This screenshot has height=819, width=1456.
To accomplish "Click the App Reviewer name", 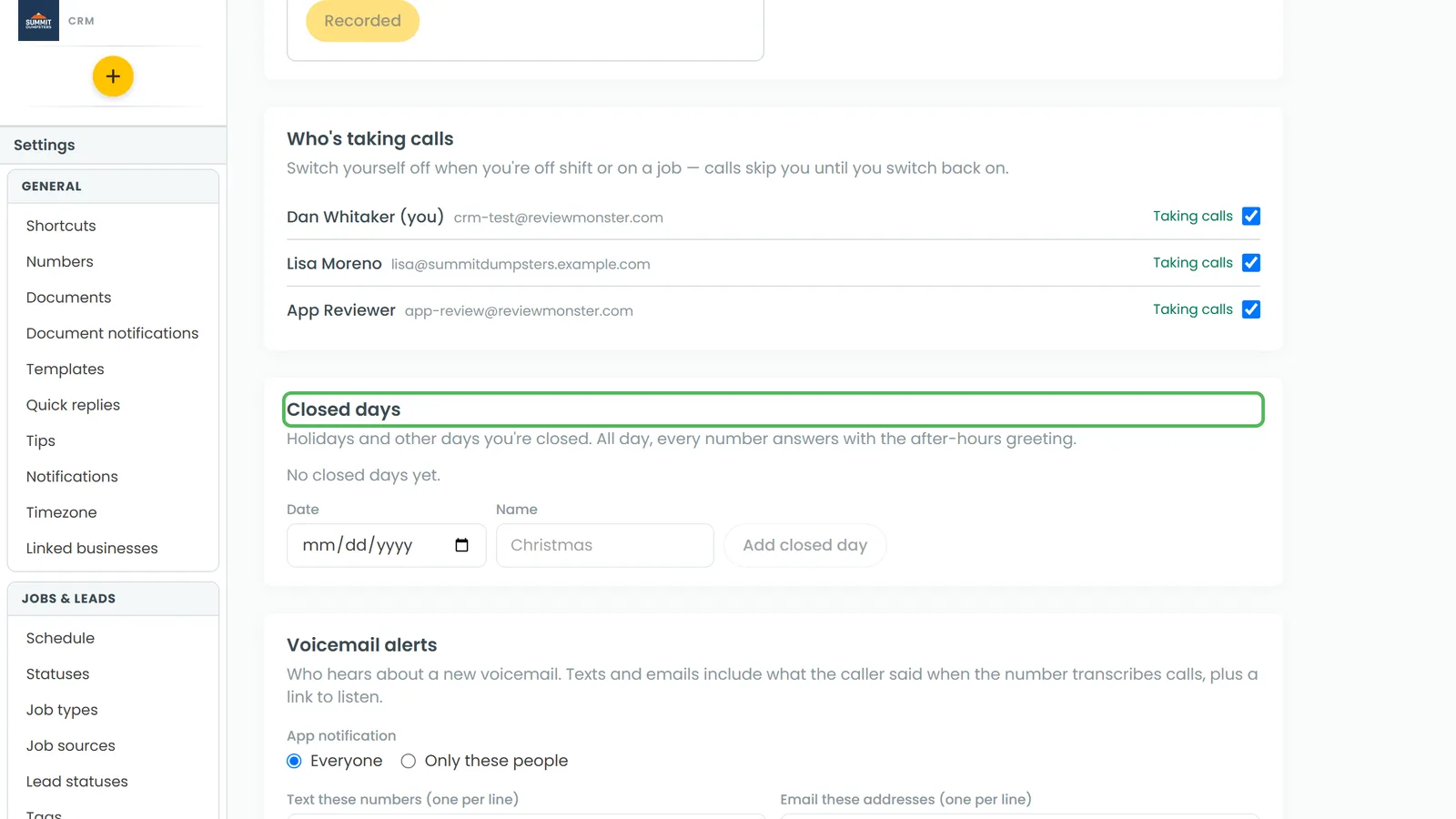I will point(341,310).
